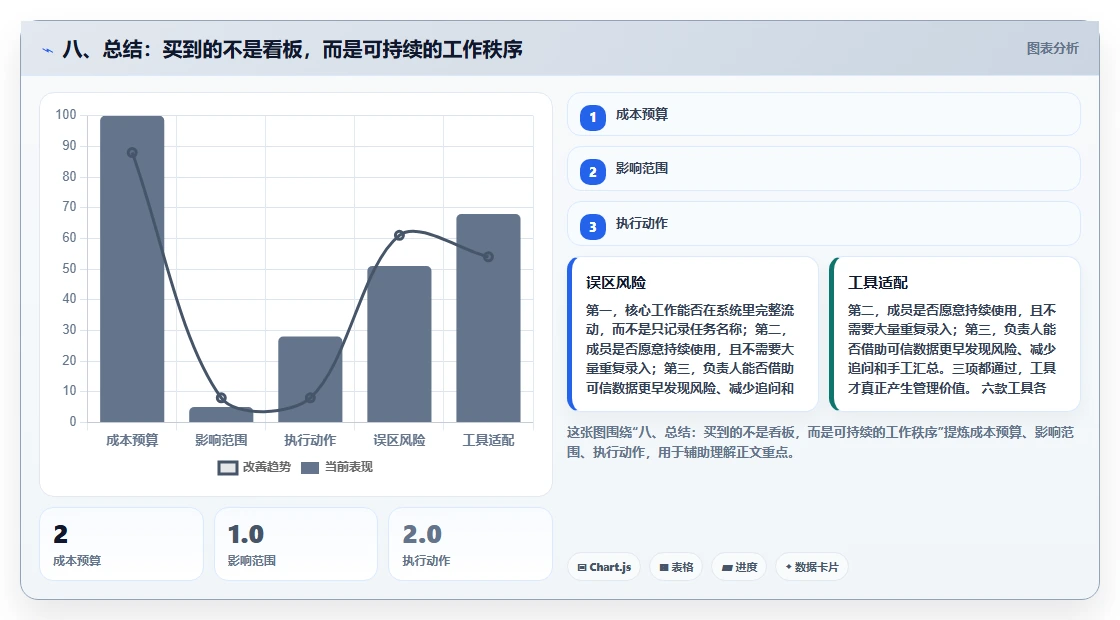
Task: Toggle the 当前表现 legend entry
Action: click(337, 467)
